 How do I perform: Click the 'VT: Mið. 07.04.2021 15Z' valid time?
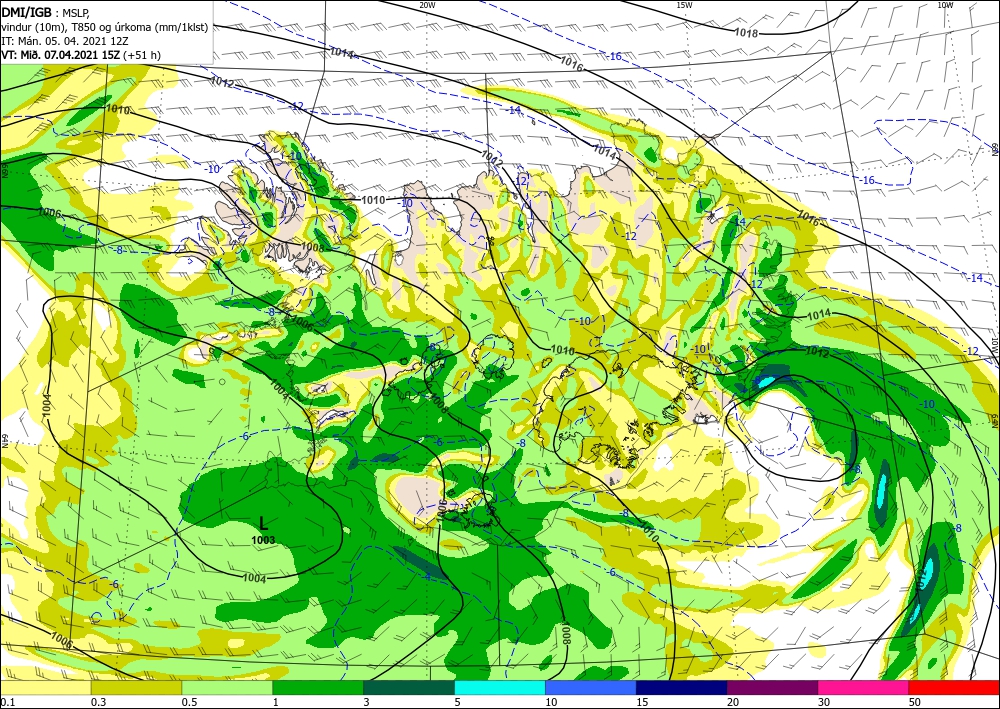click(61, 55)
